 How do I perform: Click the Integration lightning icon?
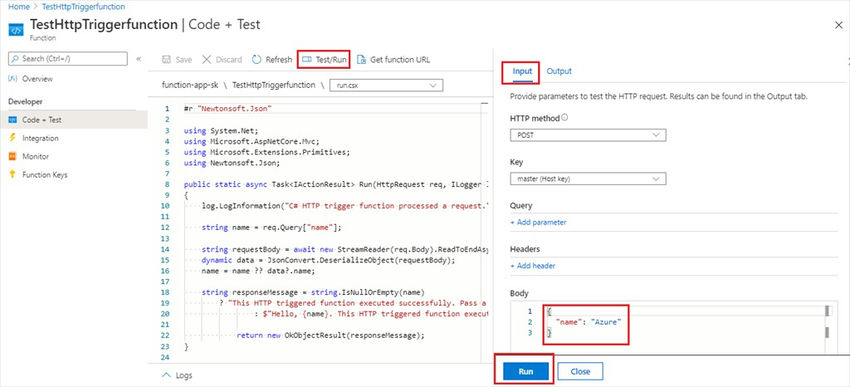(13, 138)
